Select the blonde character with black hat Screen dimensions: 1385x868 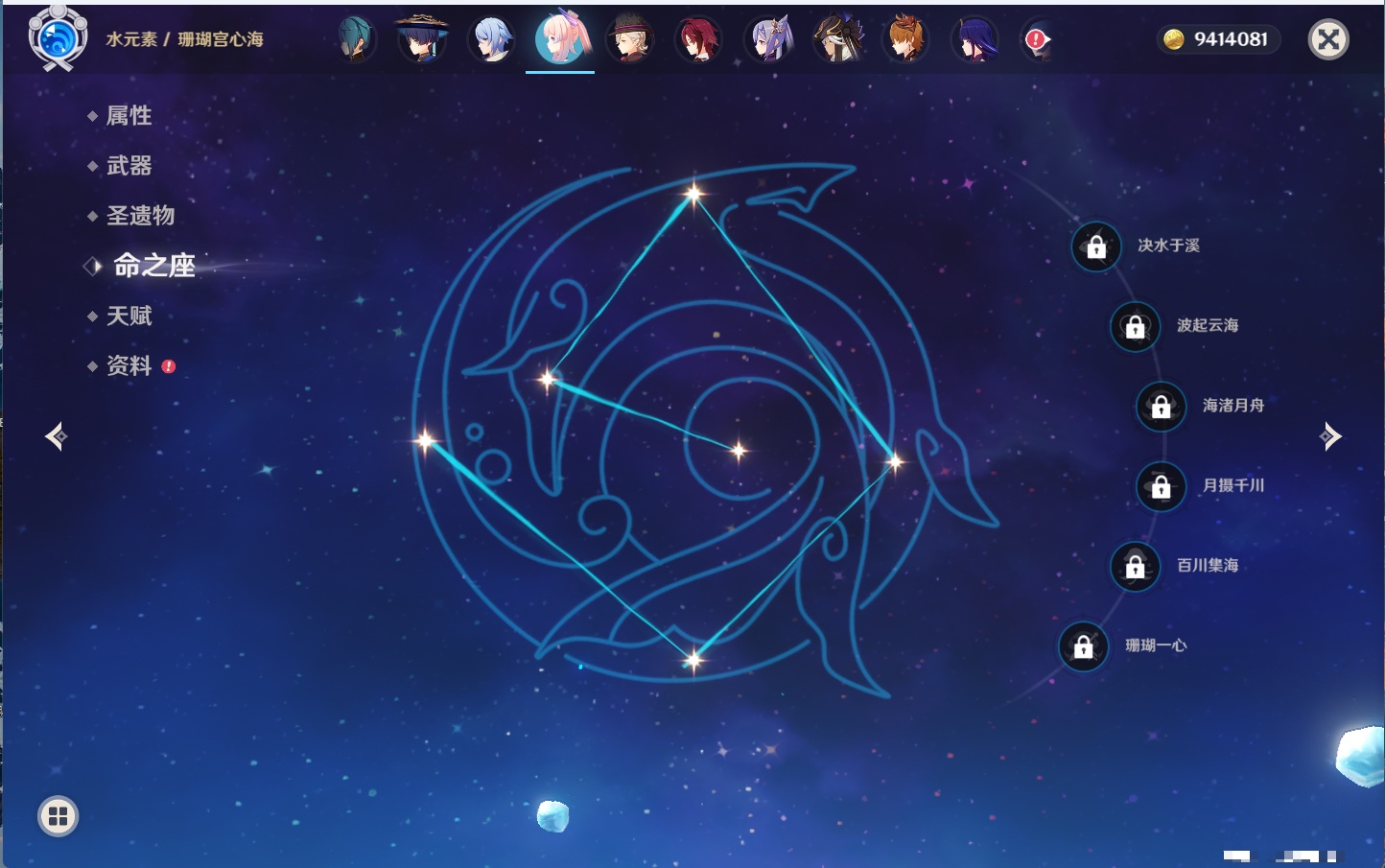pyautogui.click(x=630, y=39)
